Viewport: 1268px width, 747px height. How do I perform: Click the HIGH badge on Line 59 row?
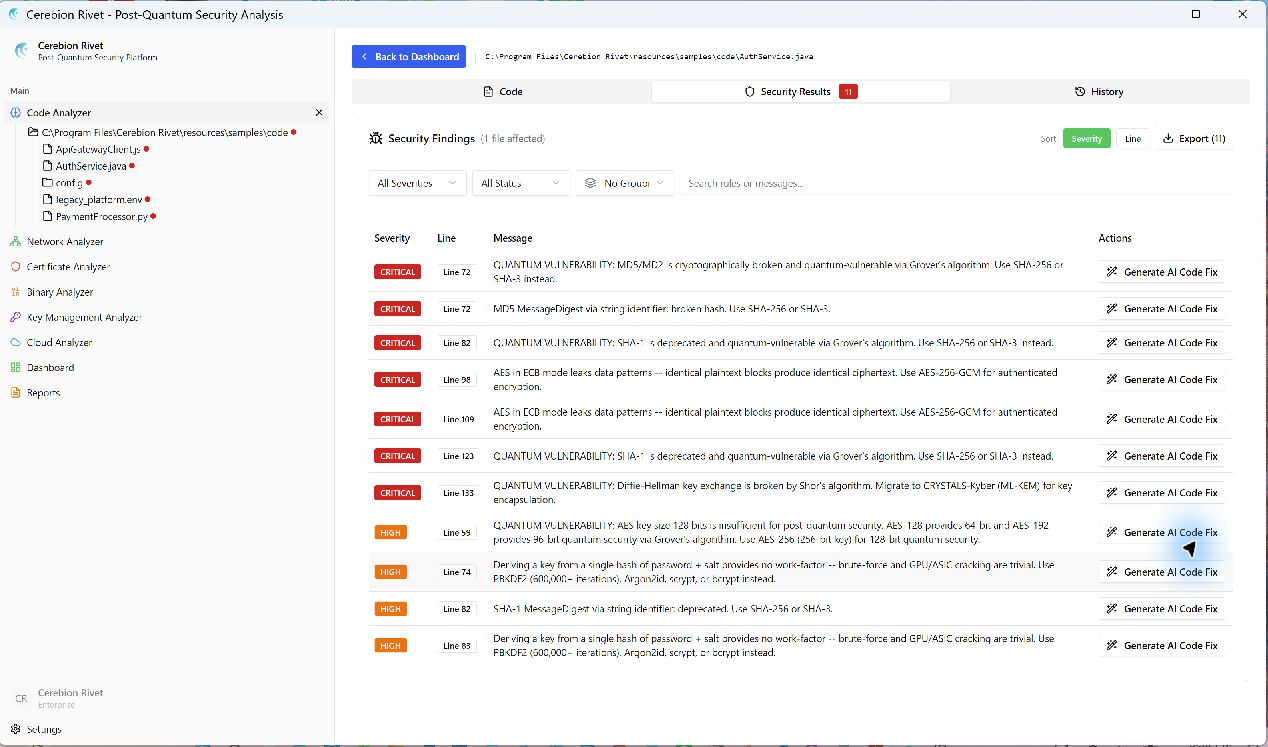(x=391, y=533)
